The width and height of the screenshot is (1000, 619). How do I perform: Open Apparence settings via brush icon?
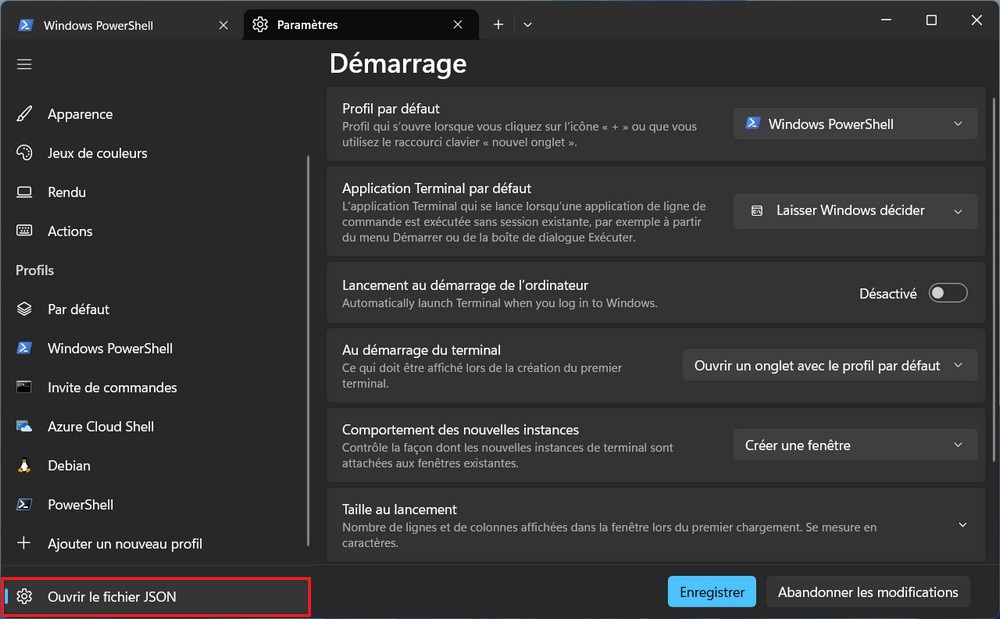tap(24, 114)
